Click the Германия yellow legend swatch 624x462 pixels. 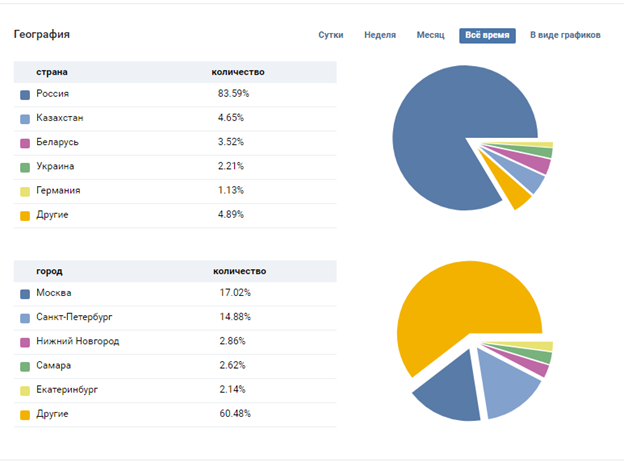[25, 190]
